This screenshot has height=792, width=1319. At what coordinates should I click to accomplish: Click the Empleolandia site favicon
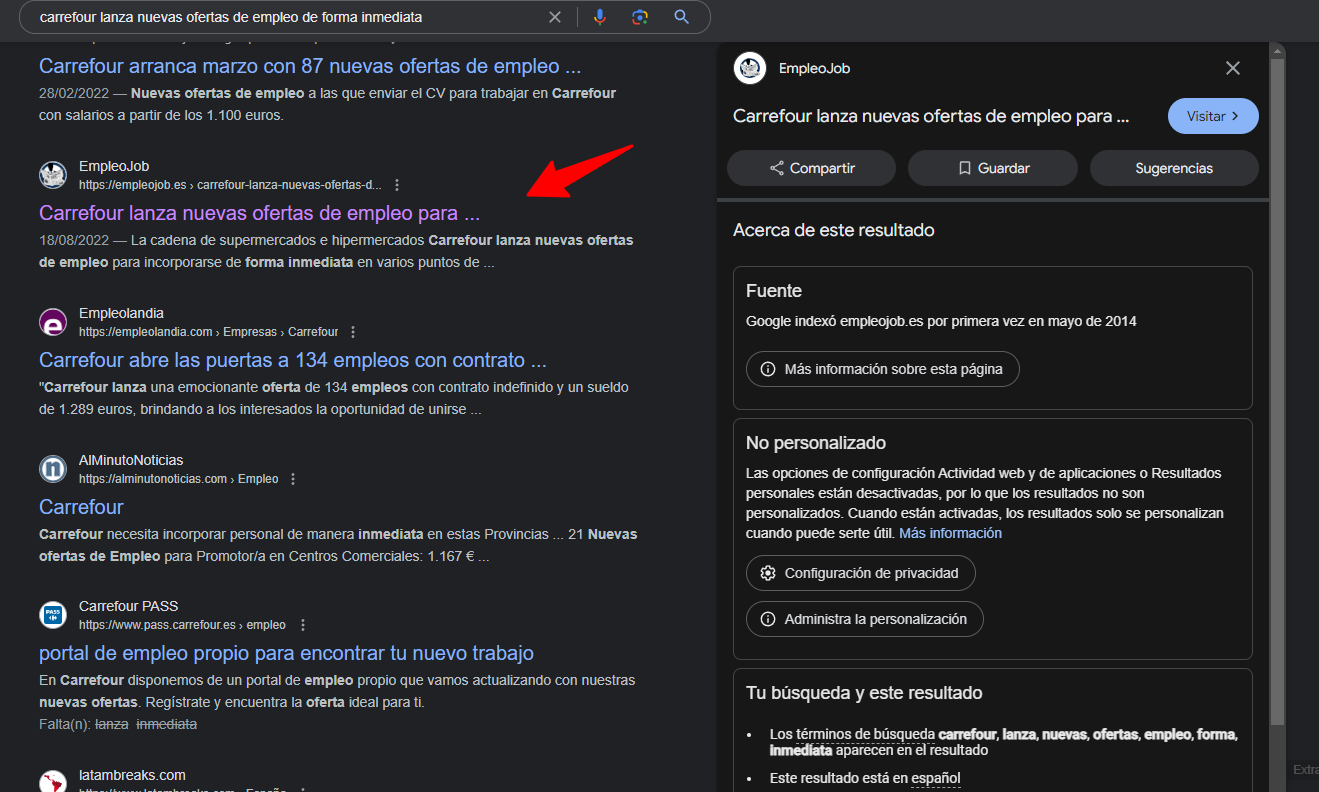tap(53, 322)
